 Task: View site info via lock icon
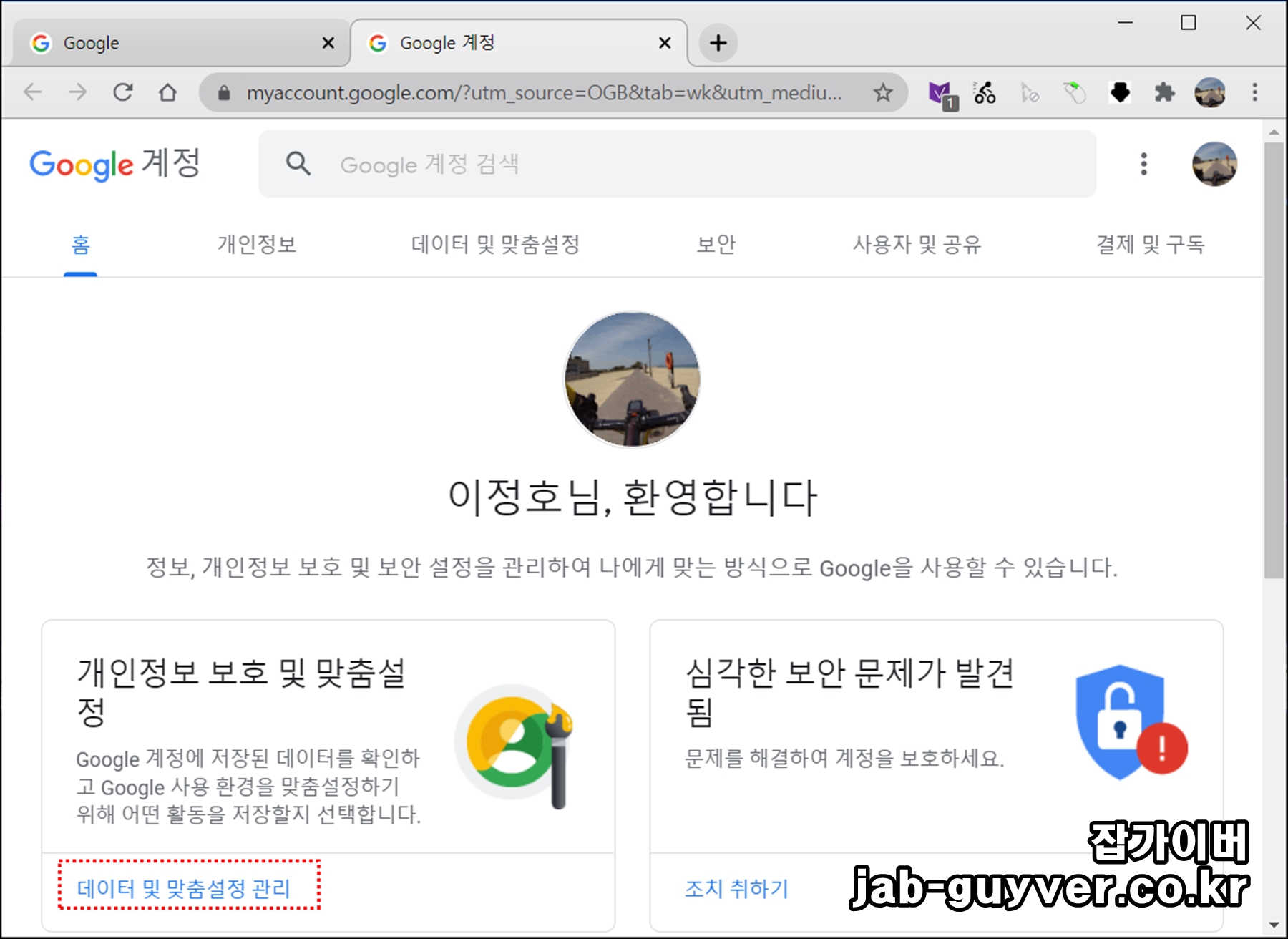tap(224, 93)
